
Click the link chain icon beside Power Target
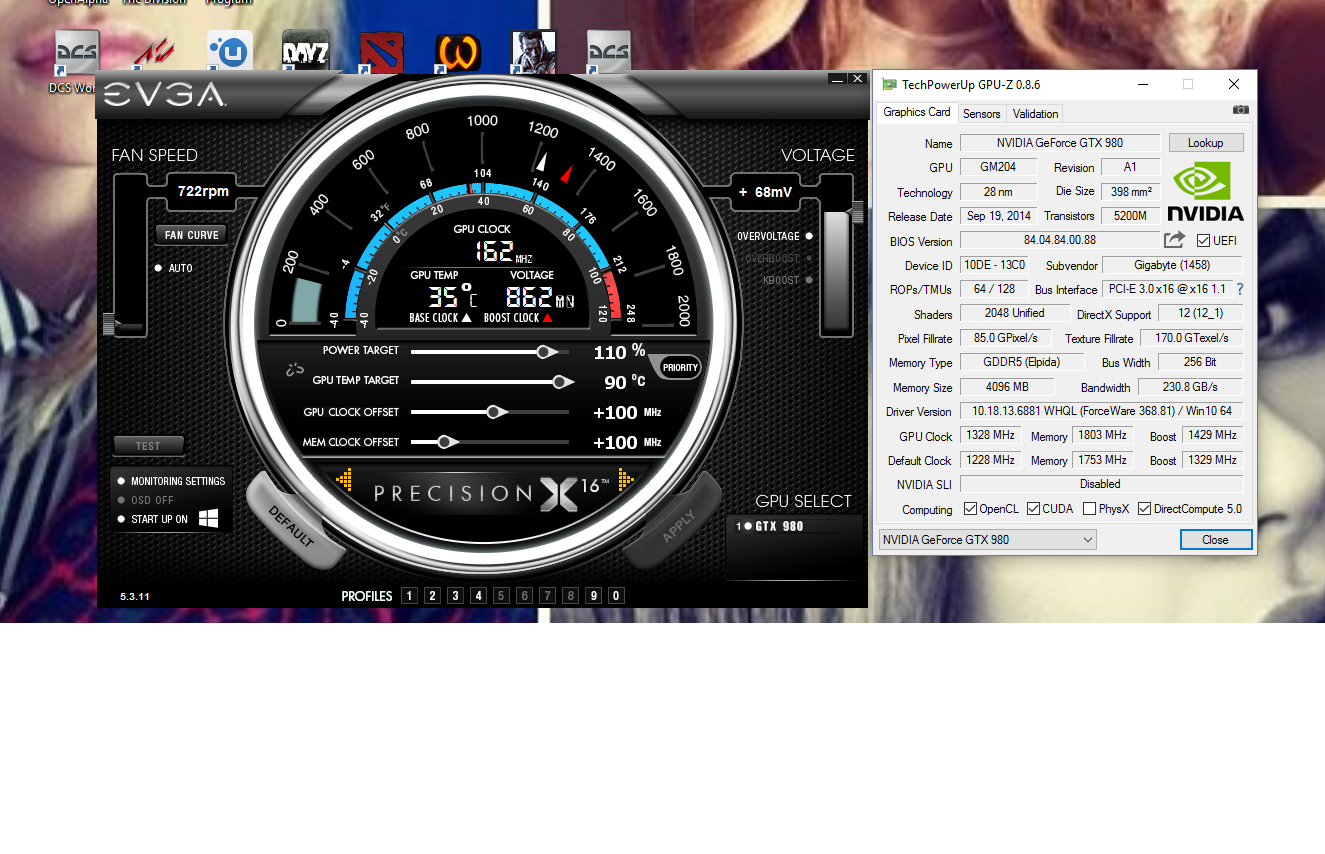(x=294, y=369)
